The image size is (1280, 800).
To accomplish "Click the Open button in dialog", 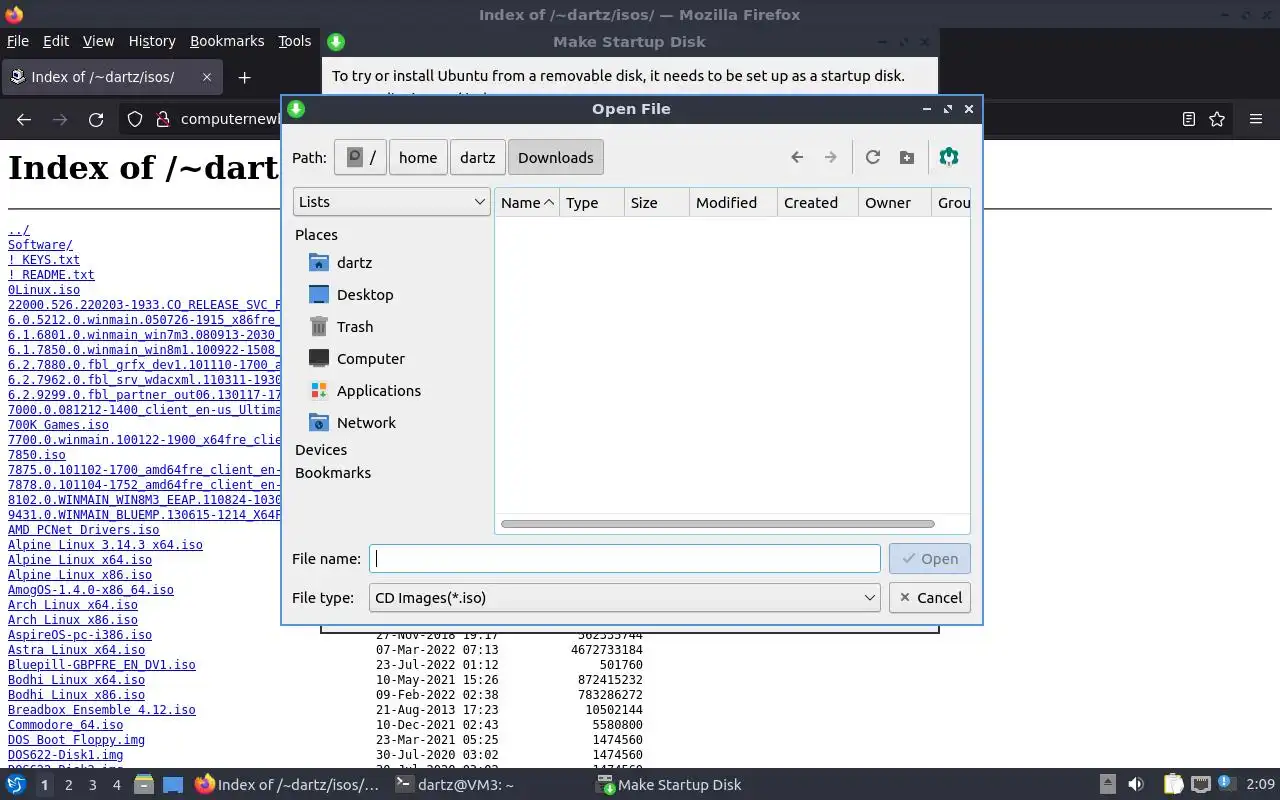I will point(929,559).
